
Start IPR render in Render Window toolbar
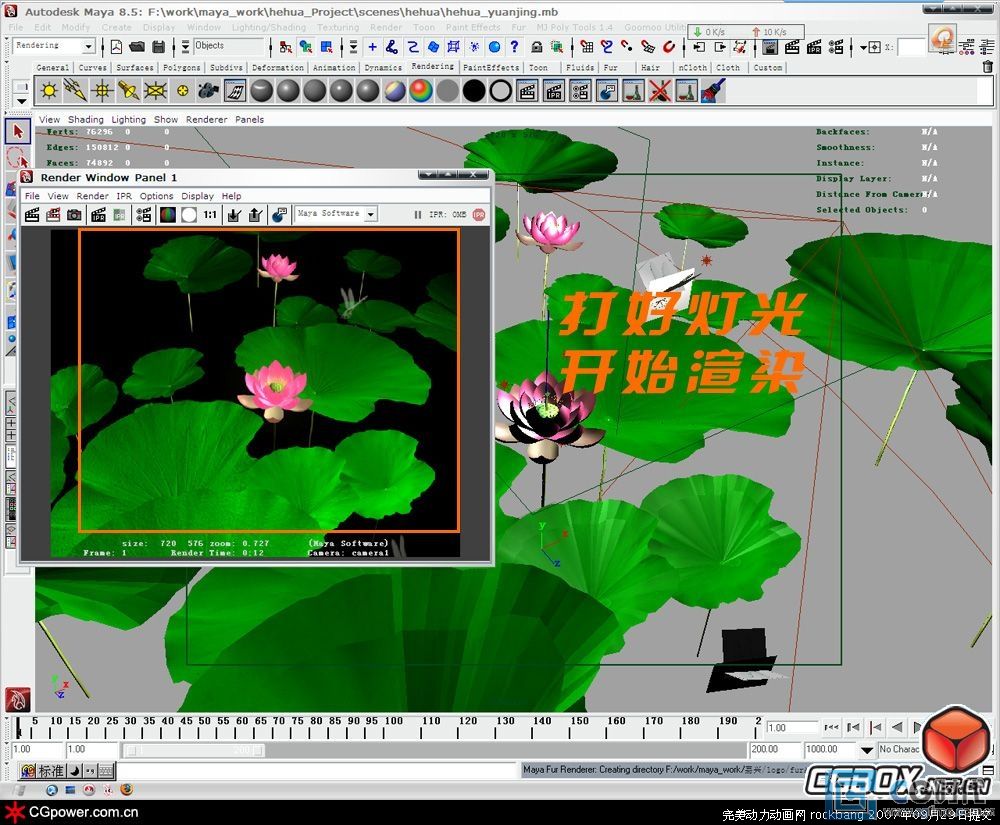pyautogui.click(x=98, y=215)
